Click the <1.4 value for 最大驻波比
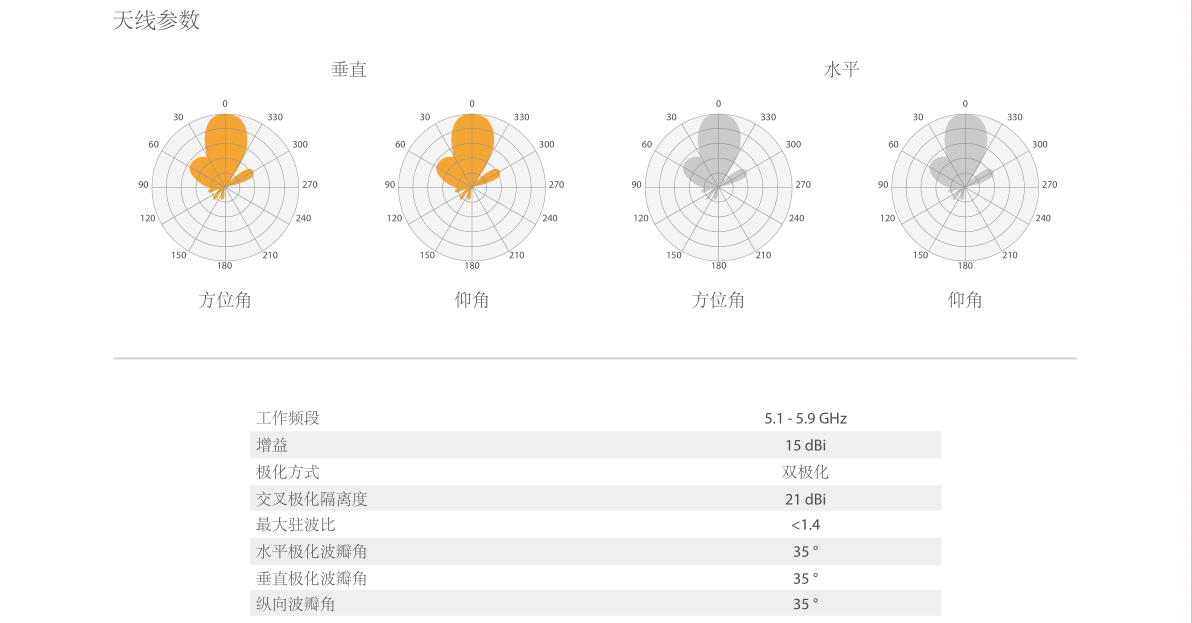Image resolution: width=1192 pixels, height=623 pixels. (805, 525)
